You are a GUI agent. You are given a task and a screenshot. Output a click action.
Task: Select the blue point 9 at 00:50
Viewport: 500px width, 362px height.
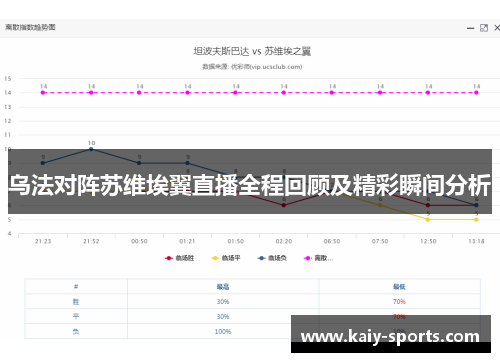[139, 163]
